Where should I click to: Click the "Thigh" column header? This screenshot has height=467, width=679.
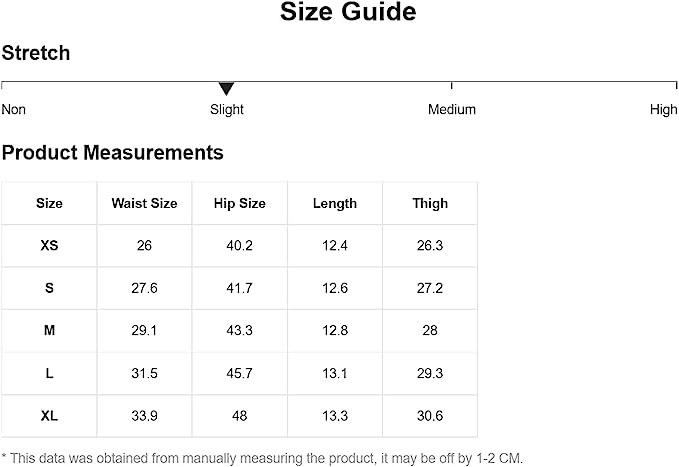click(430, 203)
